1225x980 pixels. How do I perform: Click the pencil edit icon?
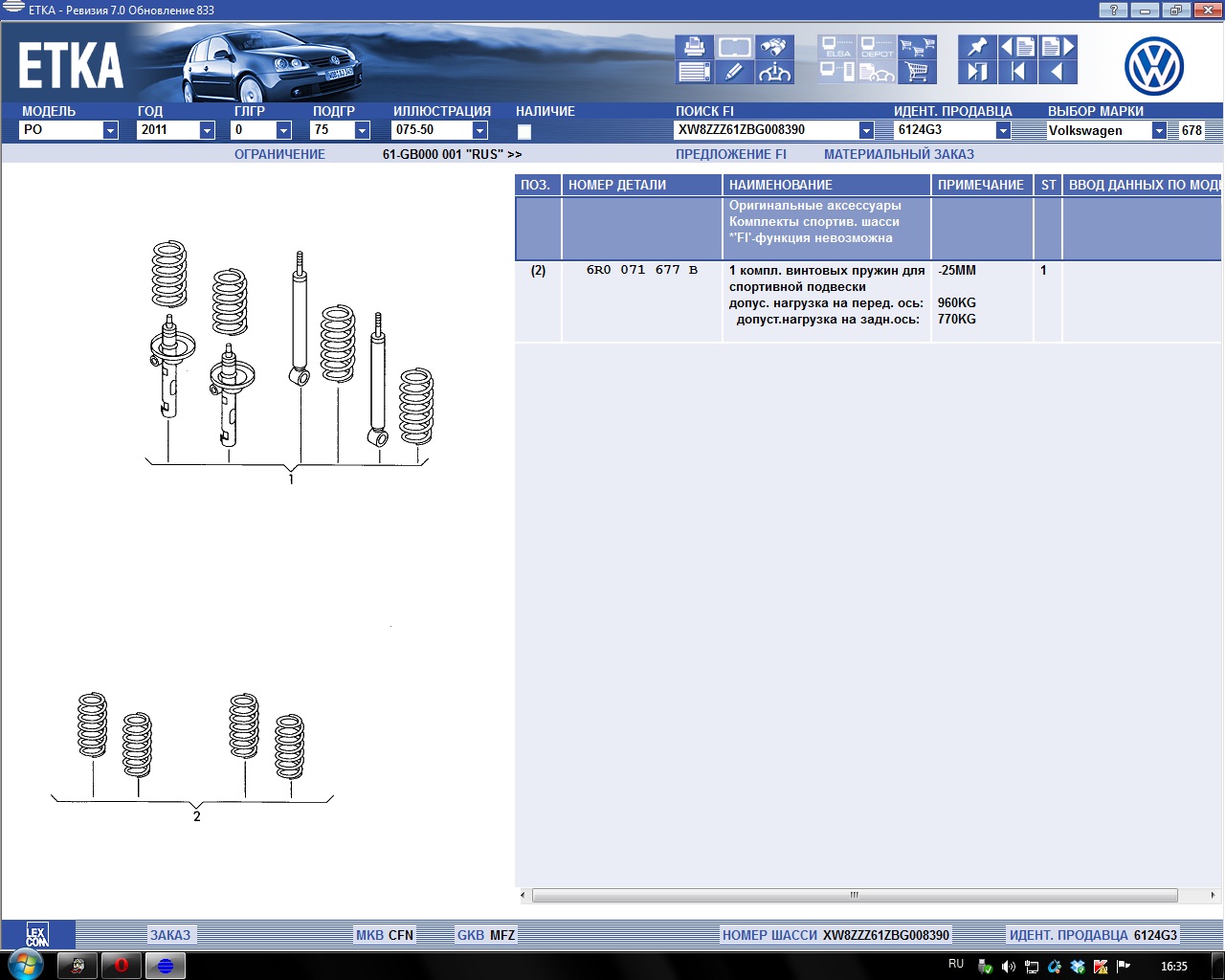[x=734, y=72]
